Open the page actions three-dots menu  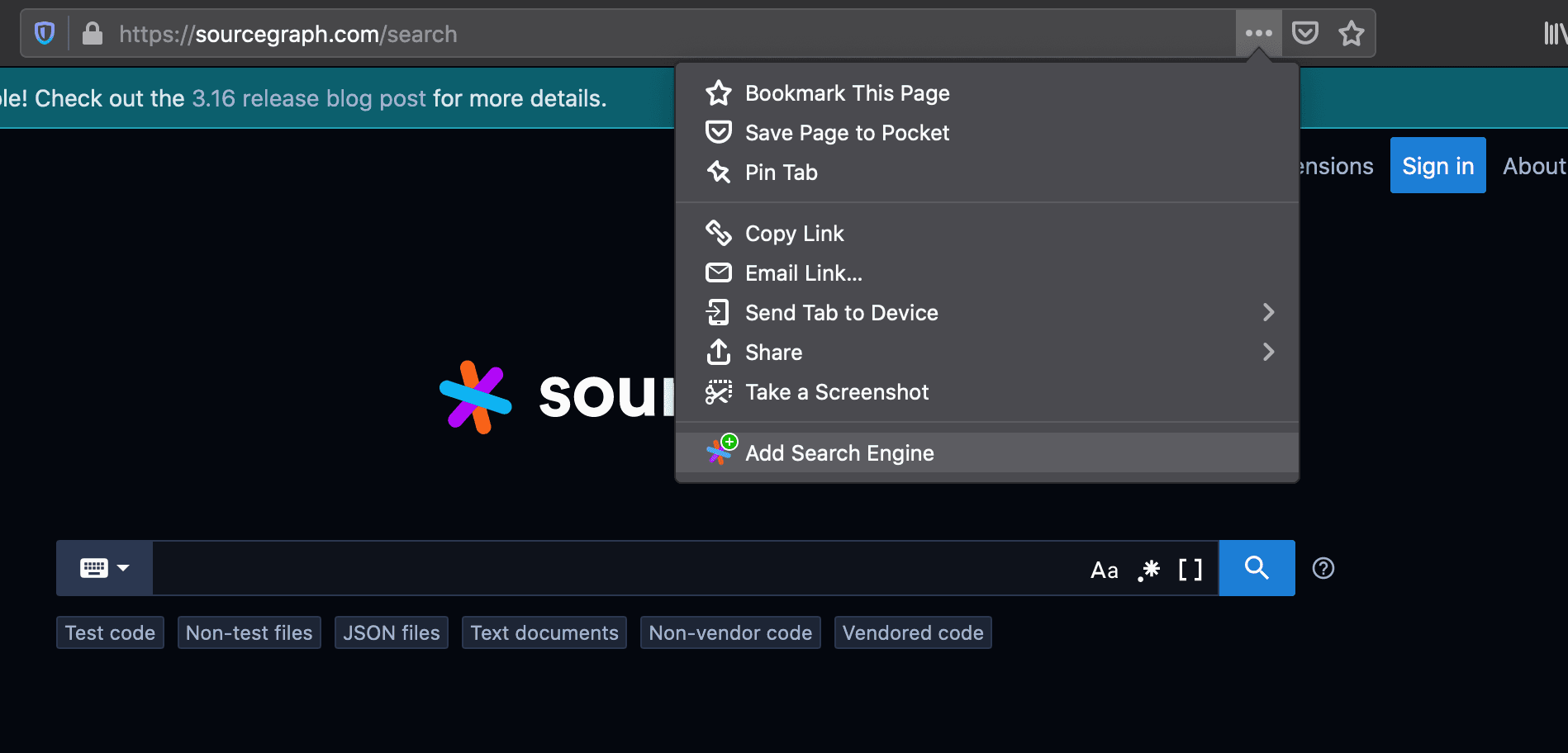tap(1258, 33)
